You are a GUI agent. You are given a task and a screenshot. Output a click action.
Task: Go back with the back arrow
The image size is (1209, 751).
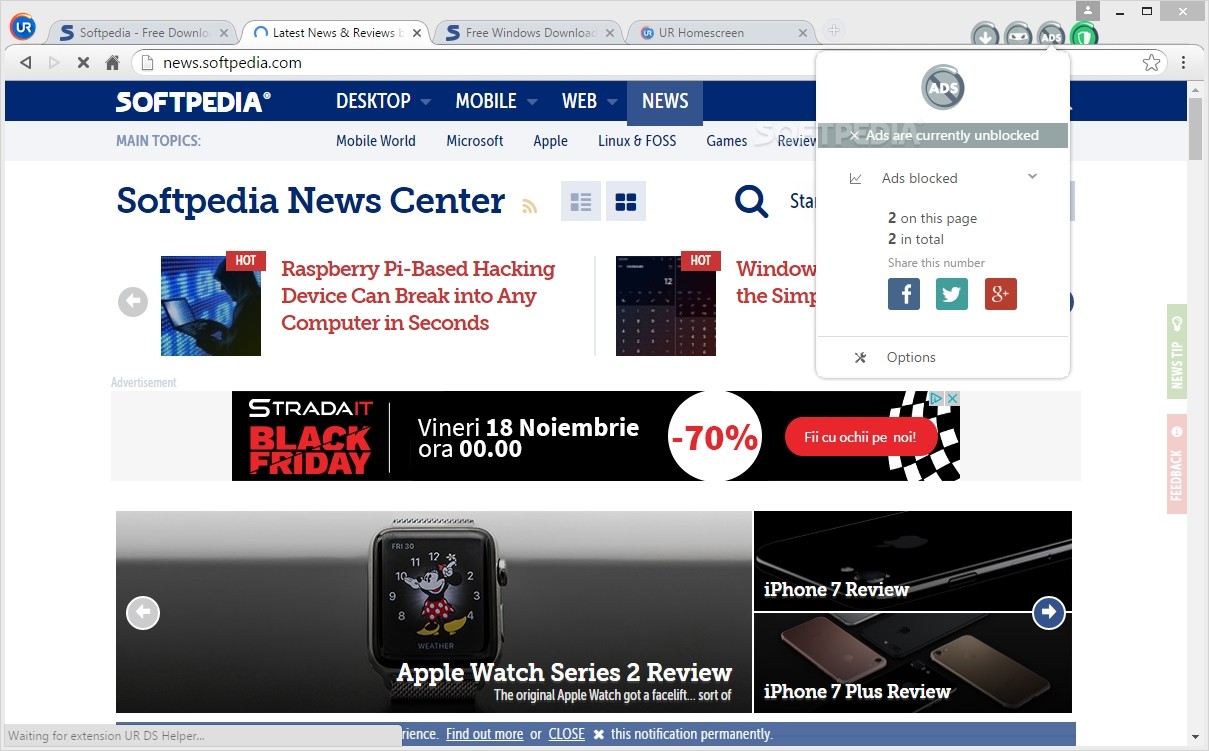coord(26,62)
